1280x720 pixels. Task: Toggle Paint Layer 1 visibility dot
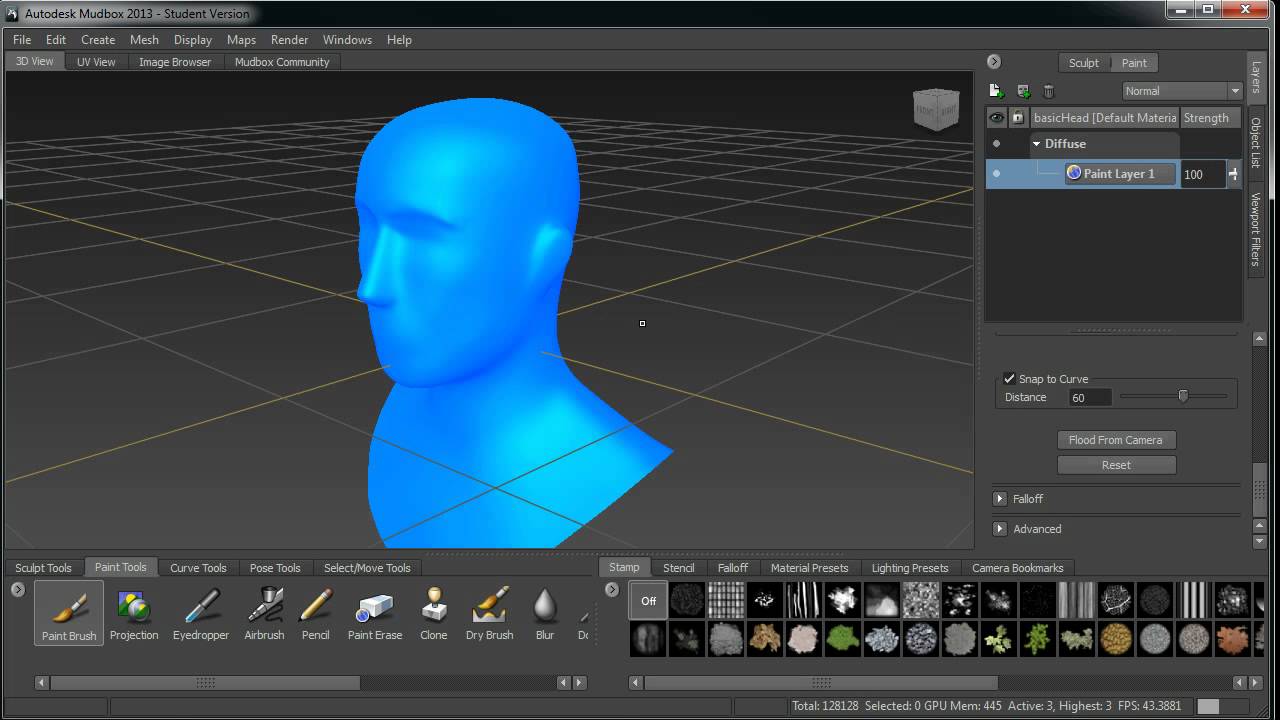coord(996,173)
